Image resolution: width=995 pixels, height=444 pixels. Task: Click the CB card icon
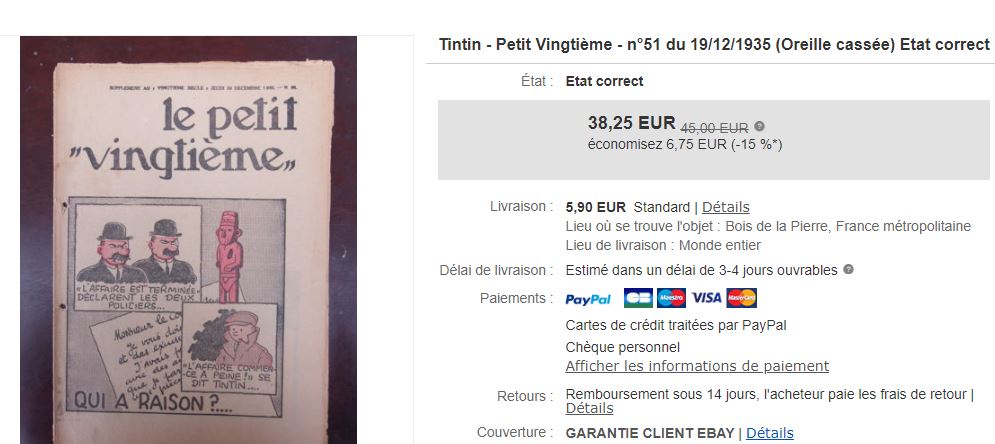coord(638,298)
